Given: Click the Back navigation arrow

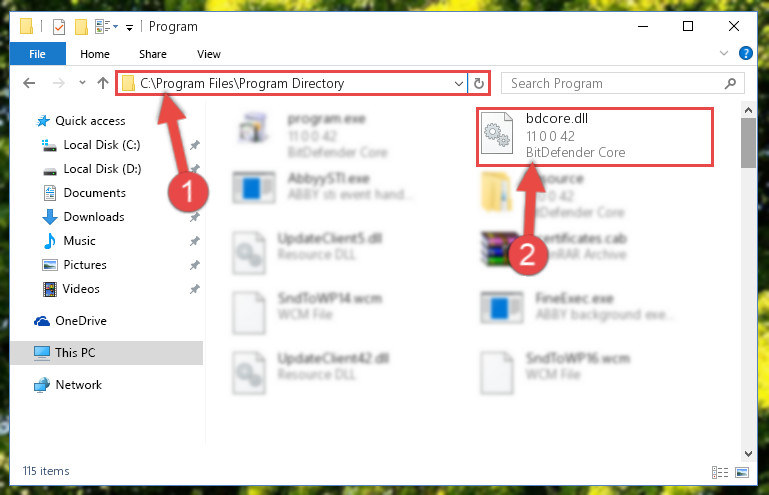Looking at the screenshot, I should coord(29,83).
